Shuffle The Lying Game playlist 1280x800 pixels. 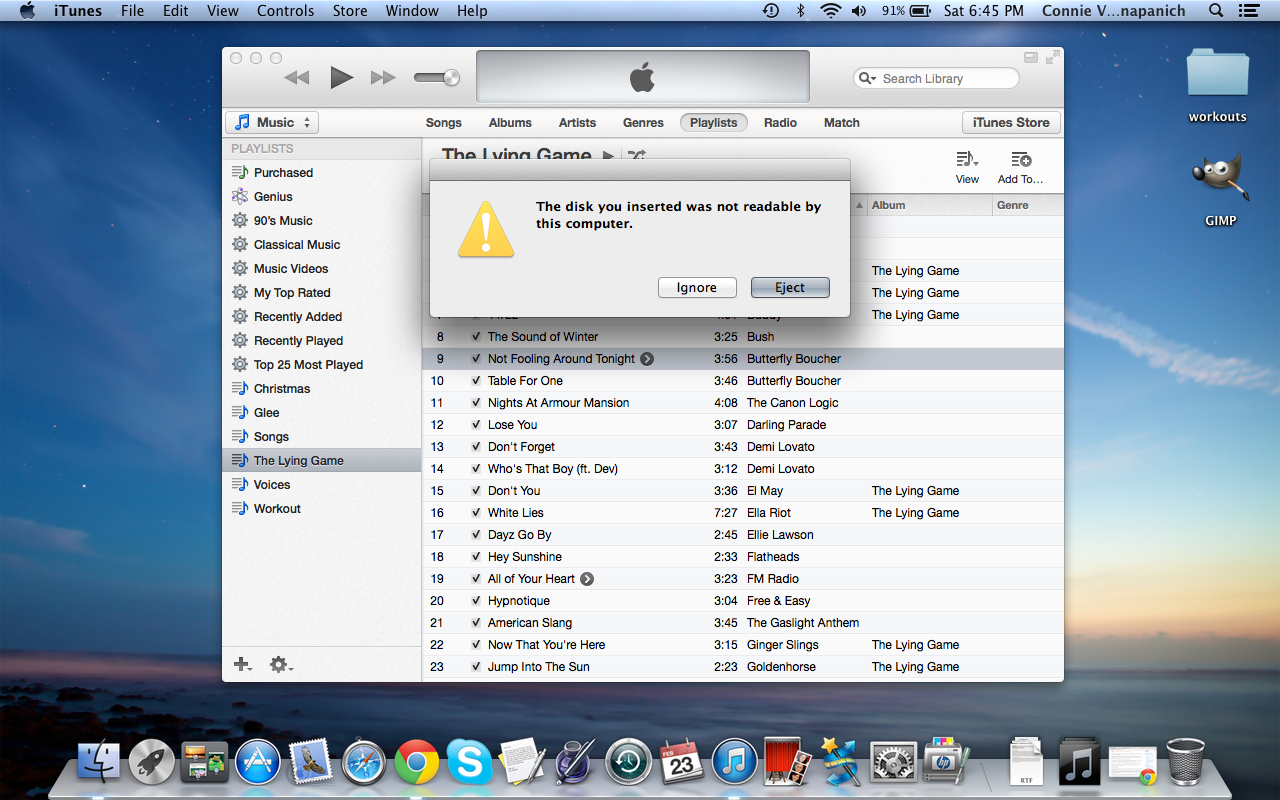tap(636, 156)
